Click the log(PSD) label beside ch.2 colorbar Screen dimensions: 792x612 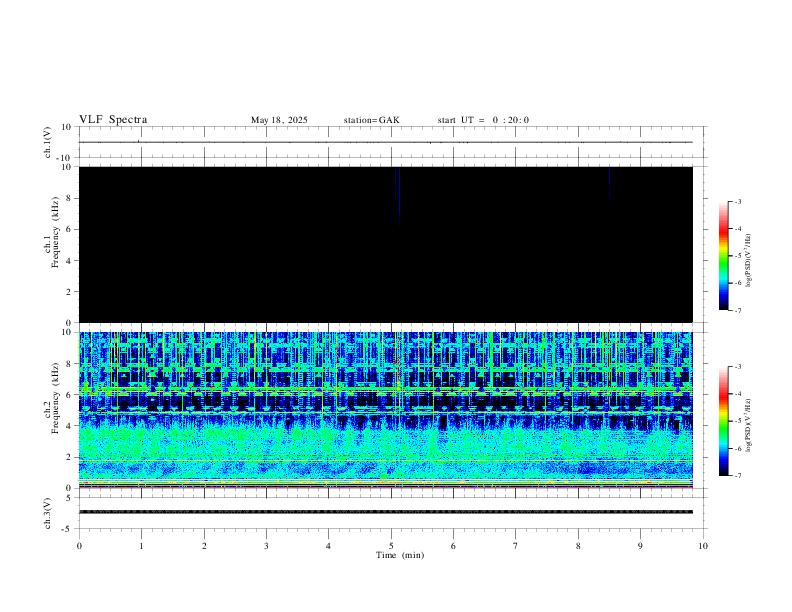tap(748, 425)
